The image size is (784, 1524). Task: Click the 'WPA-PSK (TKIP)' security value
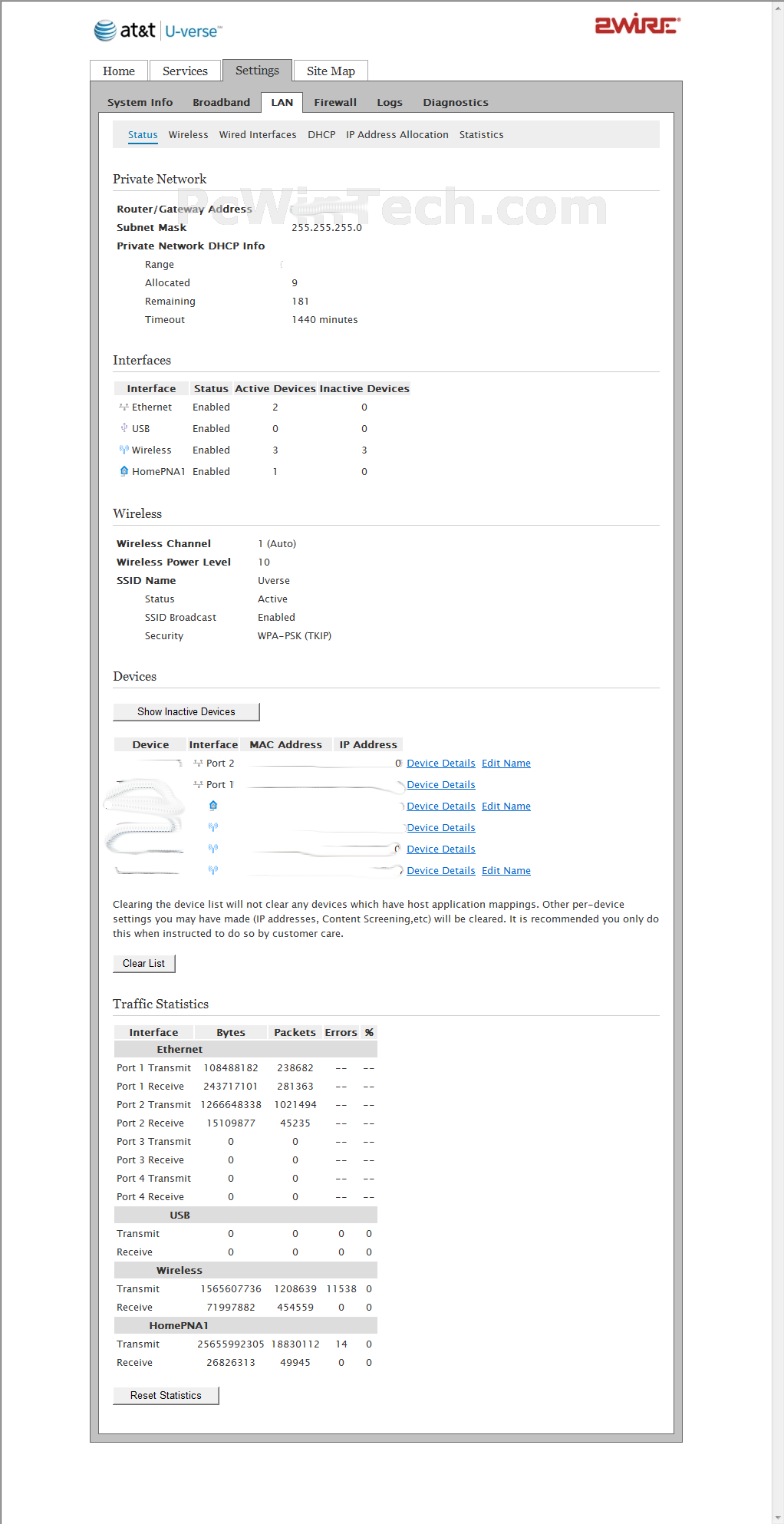(x=295, y=636)
